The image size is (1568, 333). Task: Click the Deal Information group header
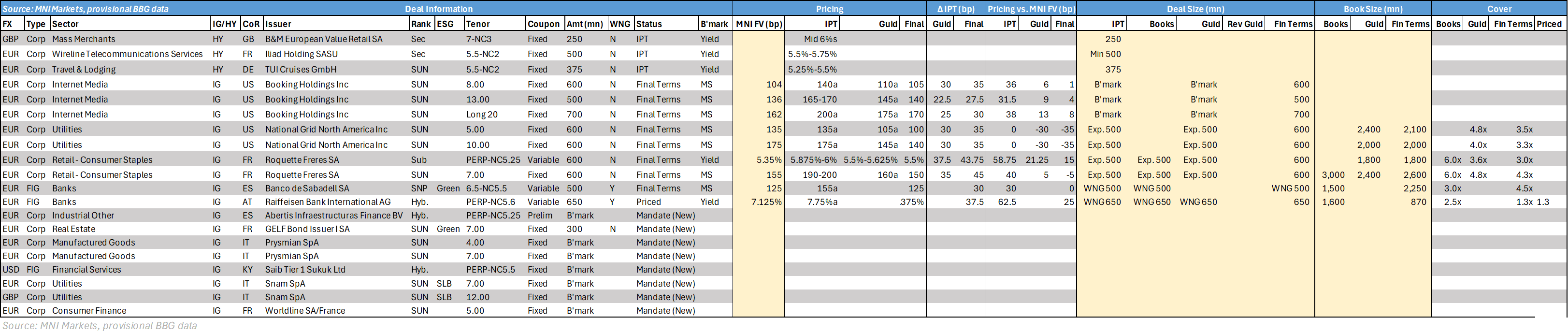[x=439, y=9]
